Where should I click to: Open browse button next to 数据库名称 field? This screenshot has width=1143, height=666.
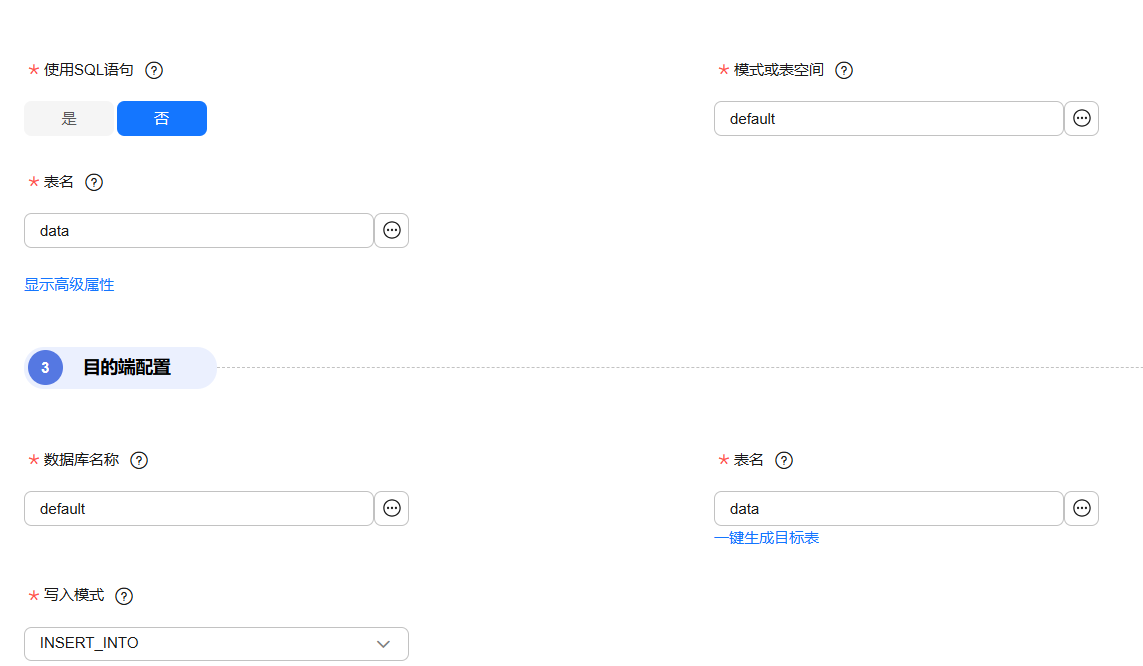pyautogui.click(x=391, y=508)
